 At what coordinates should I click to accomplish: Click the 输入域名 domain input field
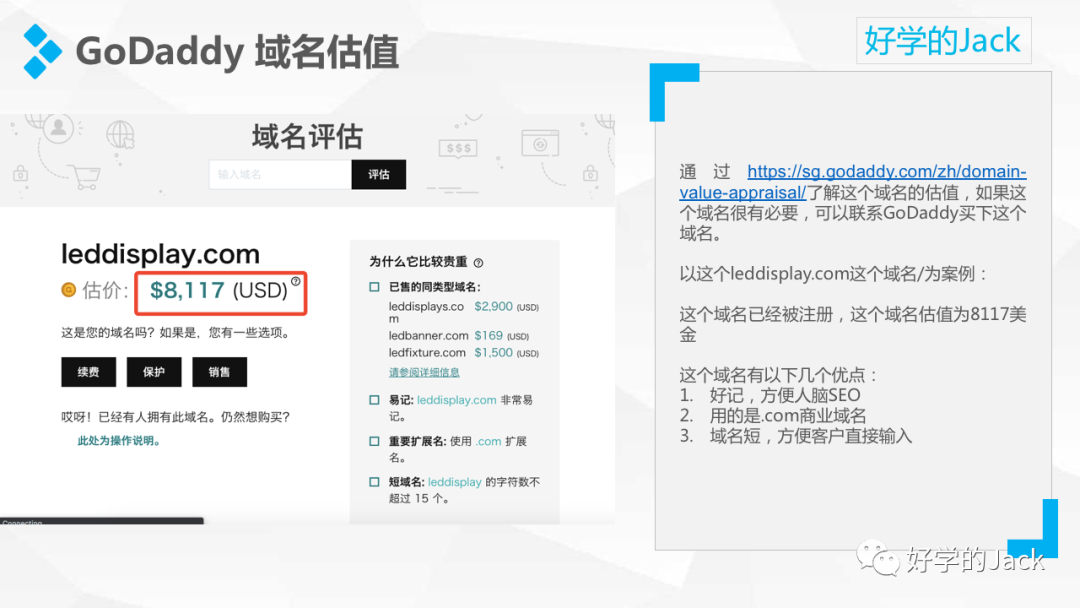[x=280, y=174]
